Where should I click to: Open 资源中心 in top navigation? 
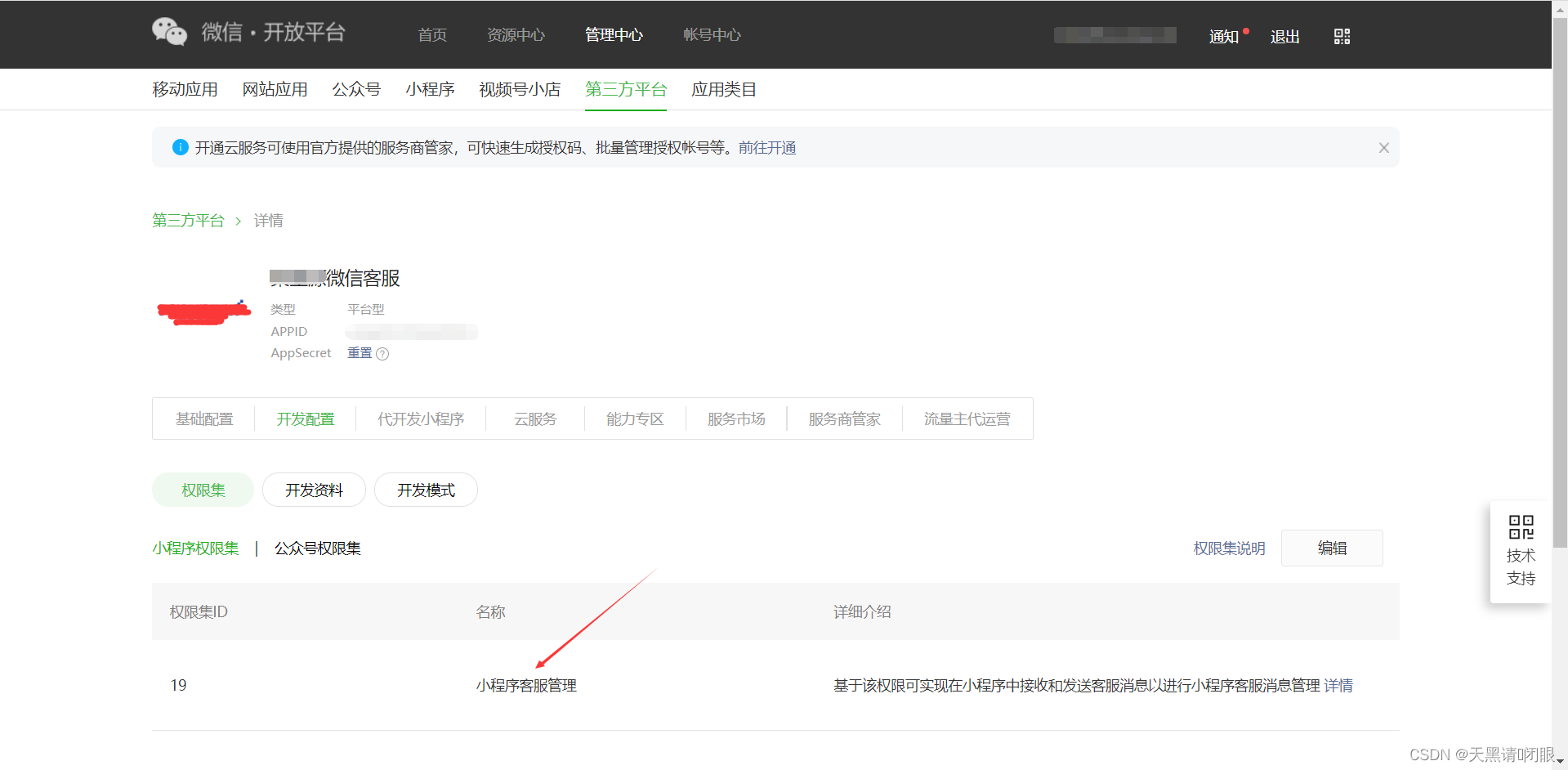click(x=516, y=35)
